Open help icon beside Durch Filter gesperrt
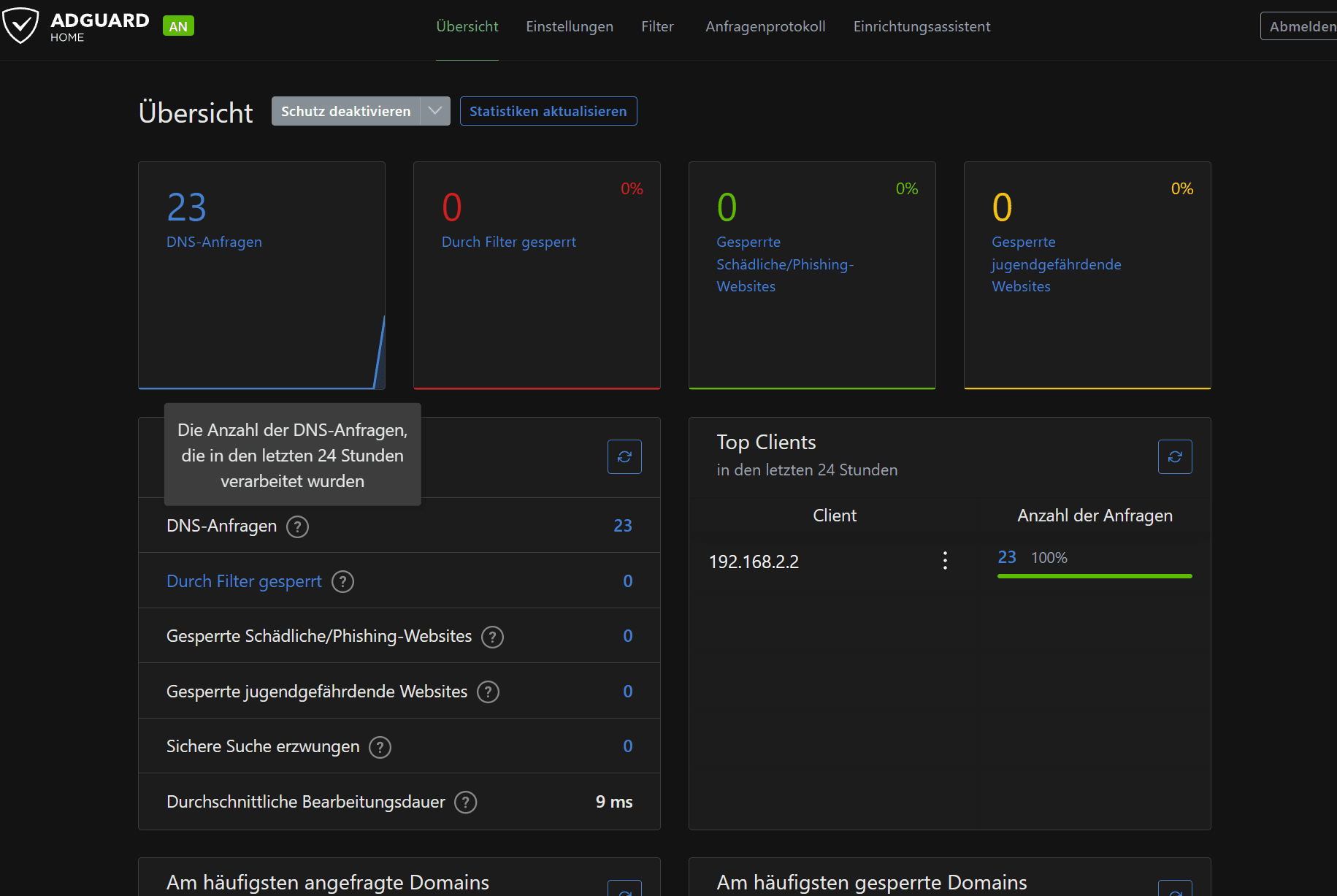The height and width of the screenshot is (896, 1337). point(342,582)
